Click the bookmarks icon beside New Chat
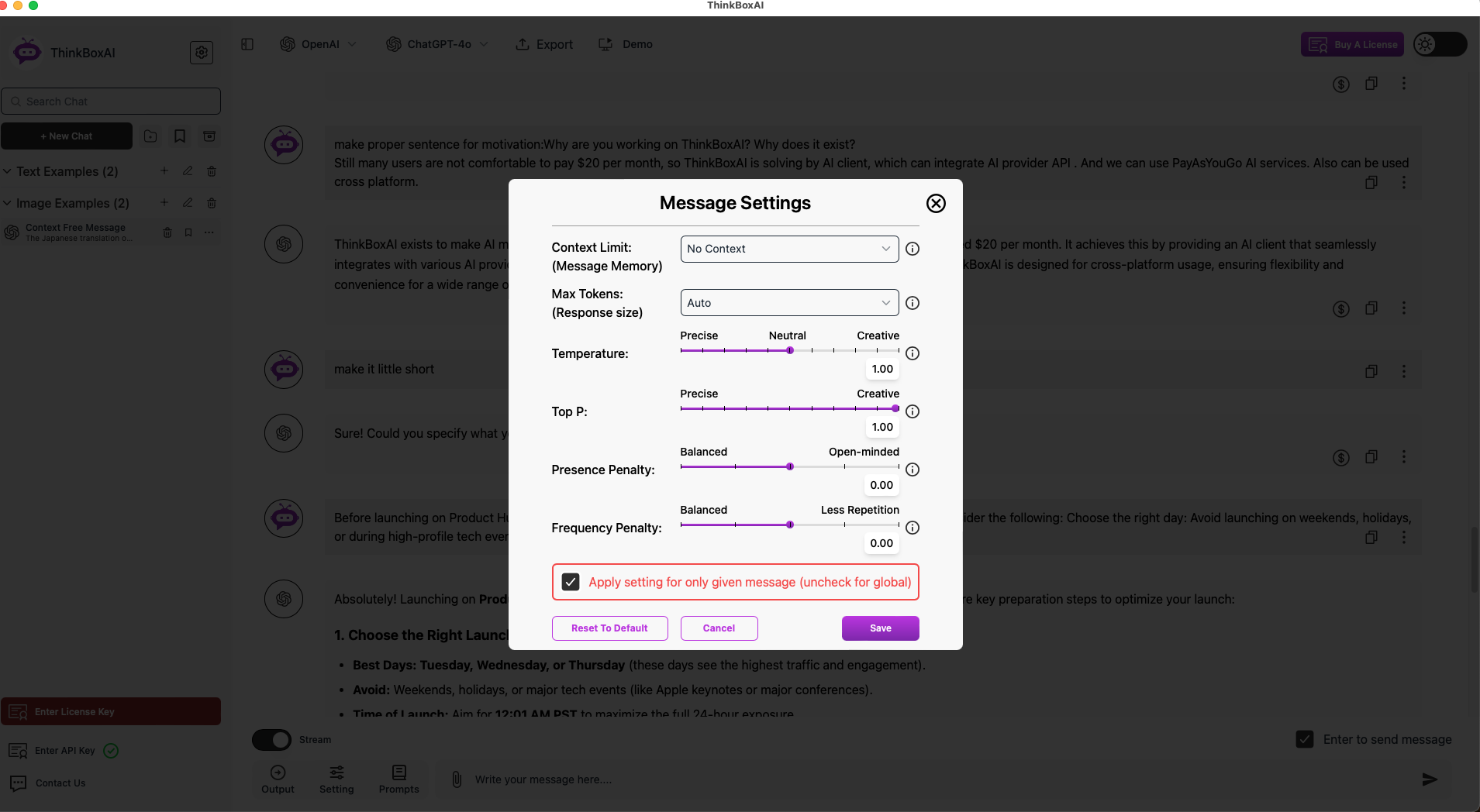 (180, 136)
